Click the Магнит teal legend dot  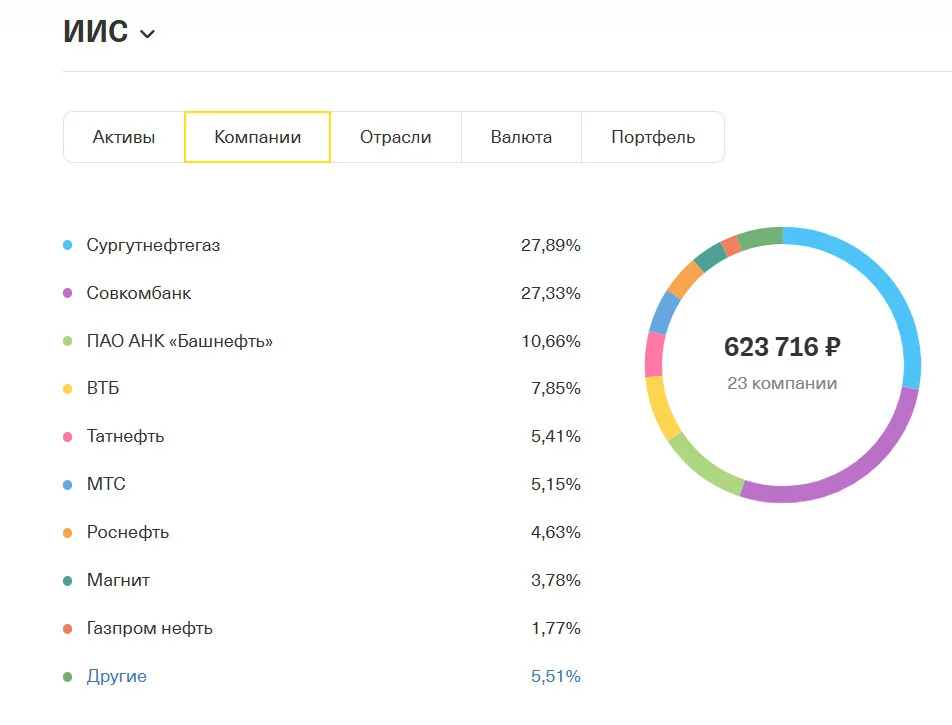tap(67, 580)
